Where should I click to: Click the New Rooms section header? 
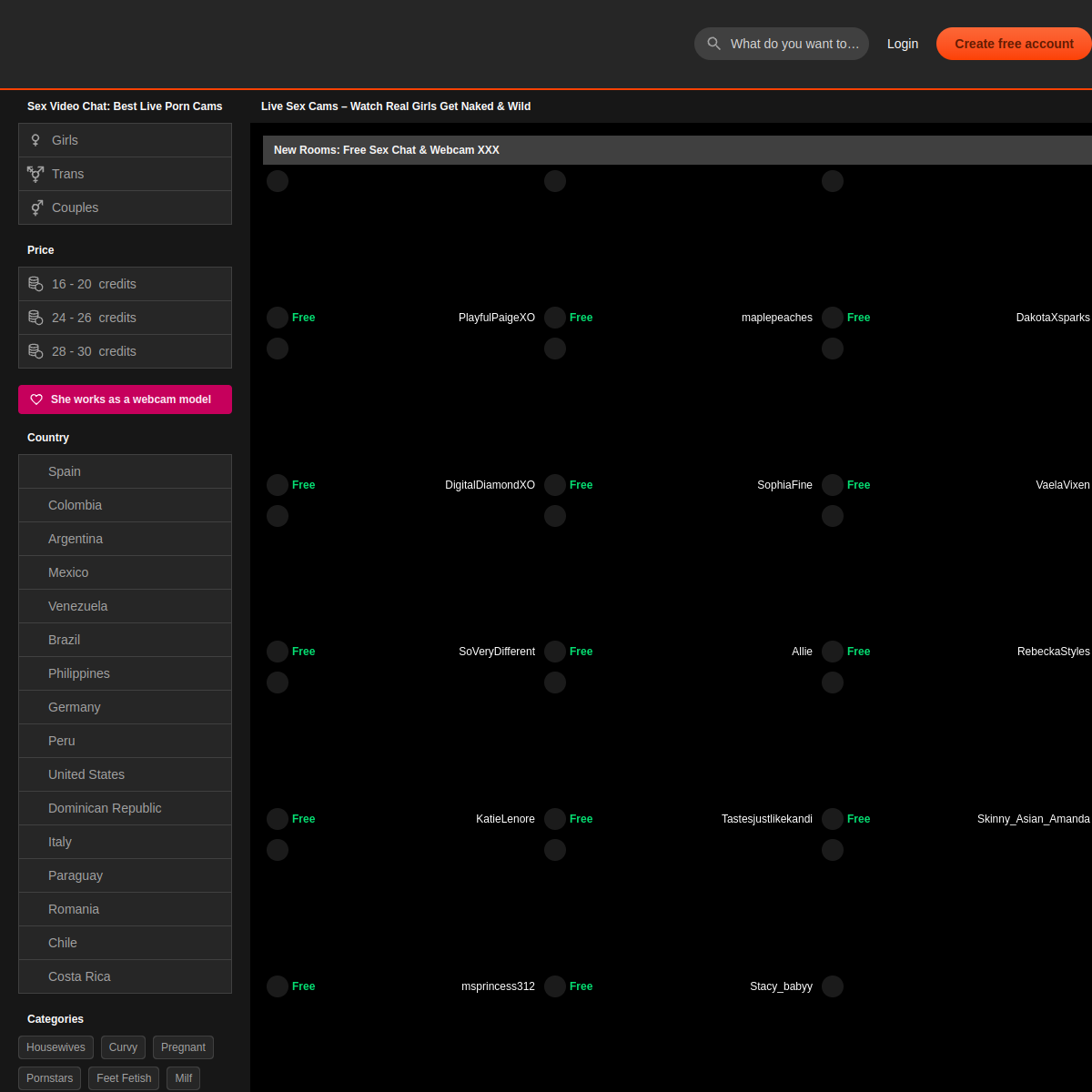[387, 150]
